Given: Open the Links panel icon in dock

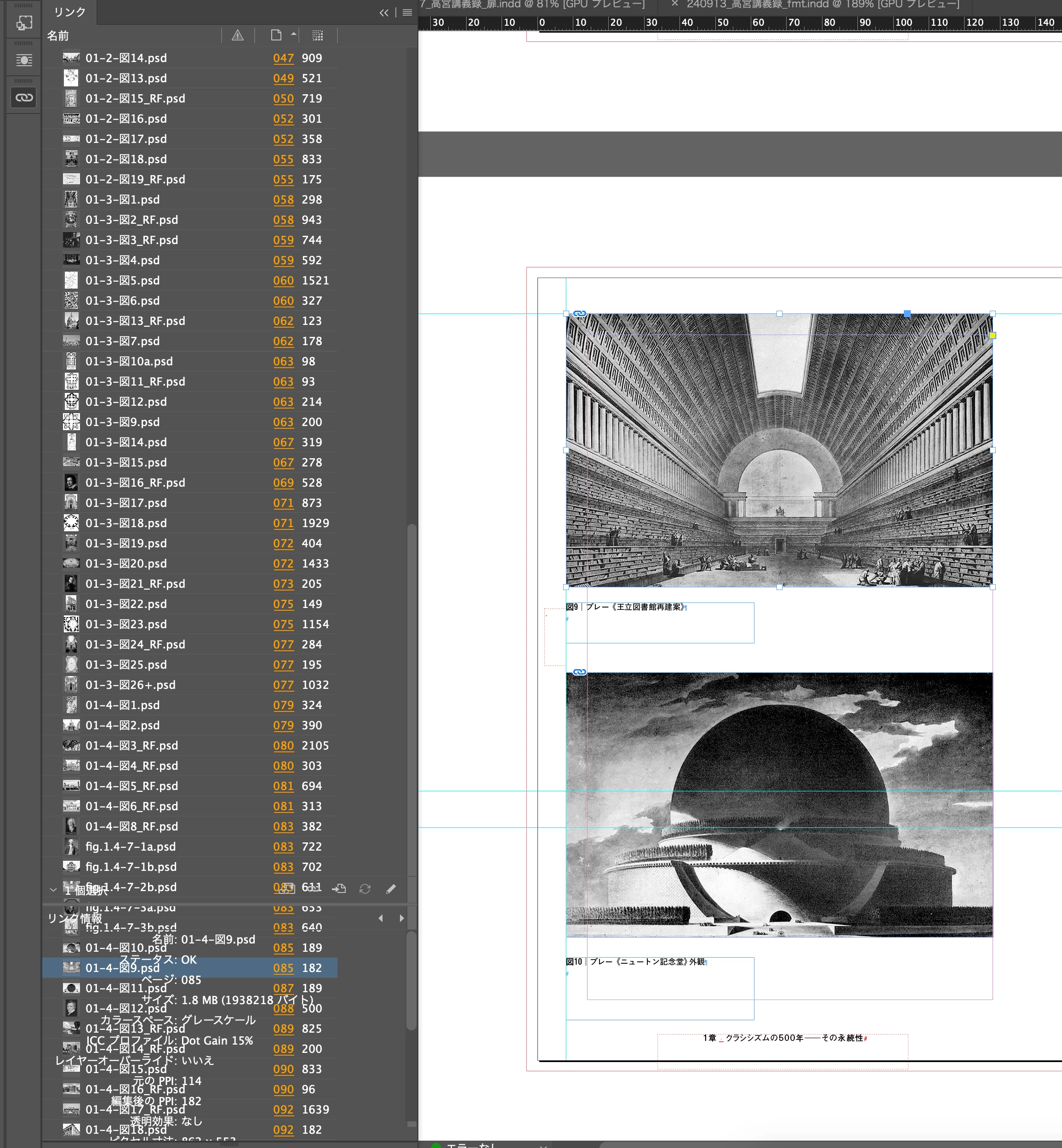Looking at the screenshot, I should tap(23, 97).
